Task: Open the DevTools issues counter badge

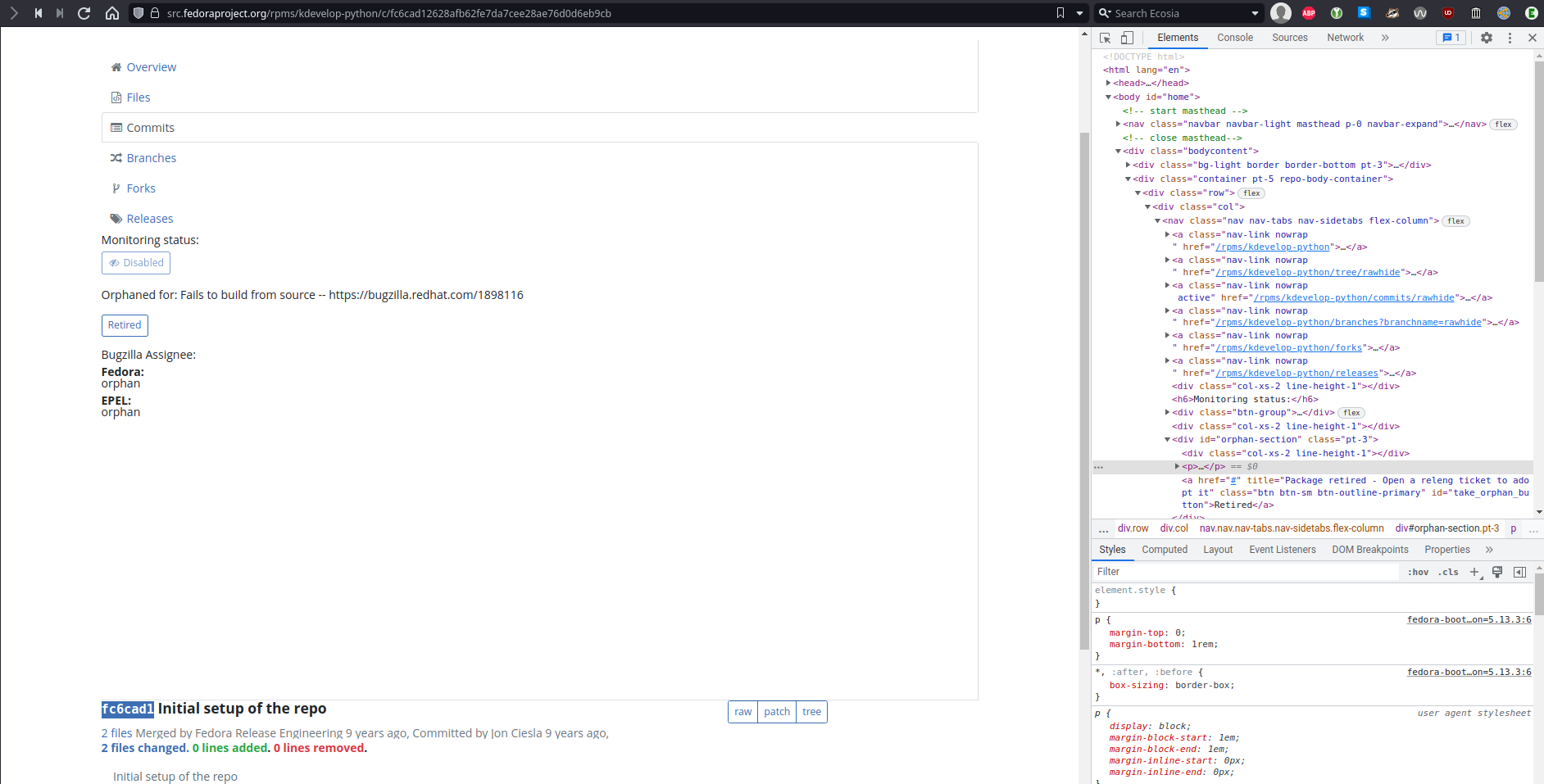Action: [x=1451, y=38]
